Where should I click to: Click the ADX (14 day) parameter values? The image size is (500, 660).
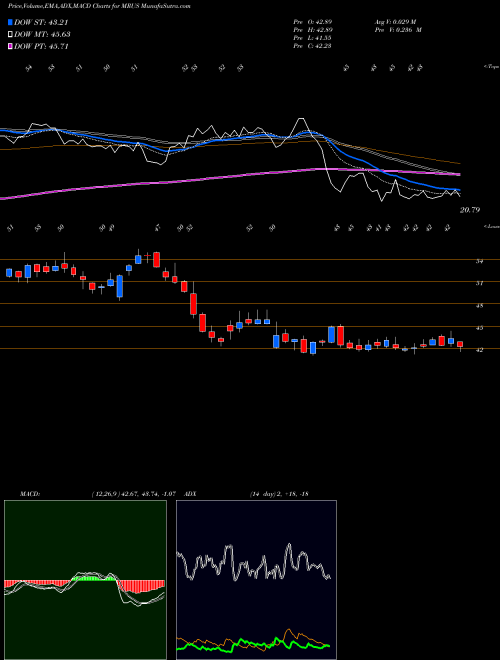tap(280, 494)
